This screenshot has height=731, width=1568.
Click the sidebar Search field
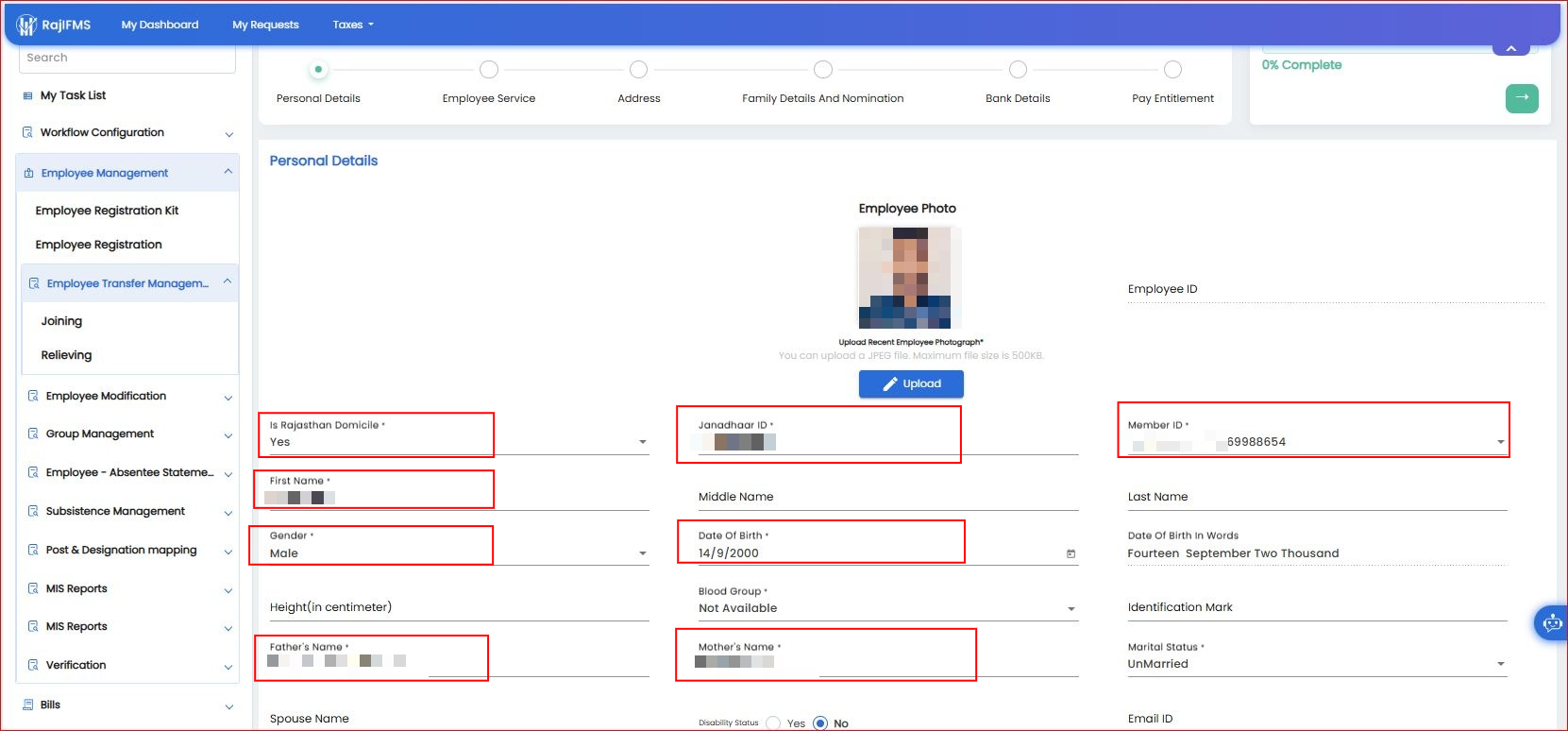(x=127, y=59)
